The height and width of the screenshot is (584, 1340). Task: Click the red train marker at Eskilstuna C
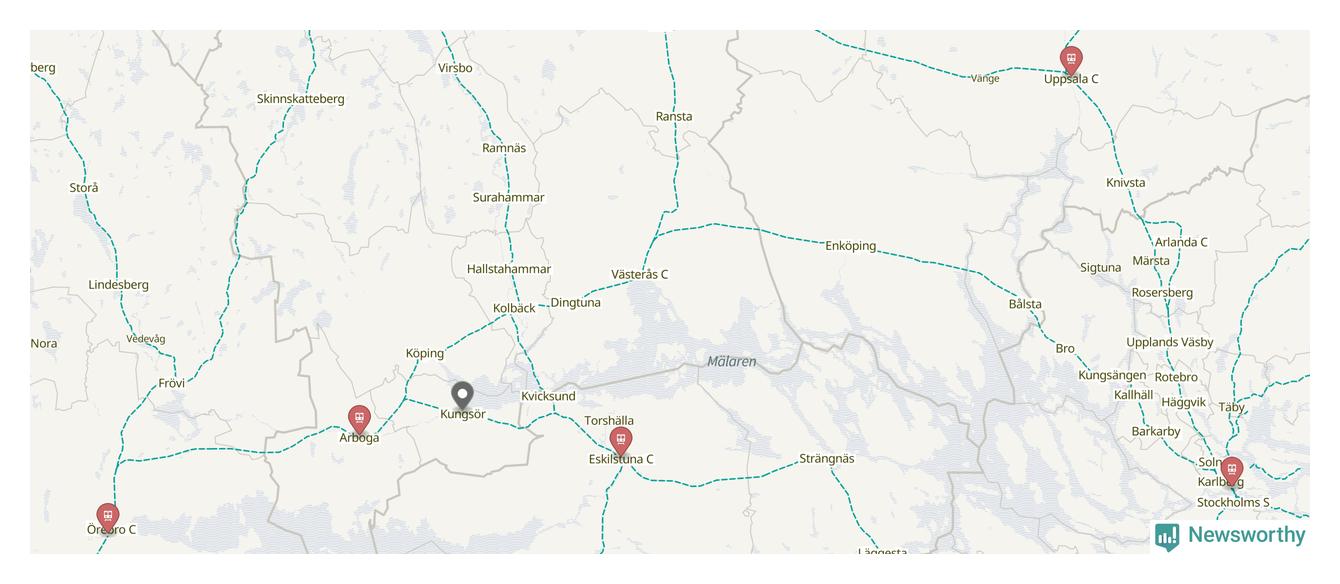[x=621, y=442]
